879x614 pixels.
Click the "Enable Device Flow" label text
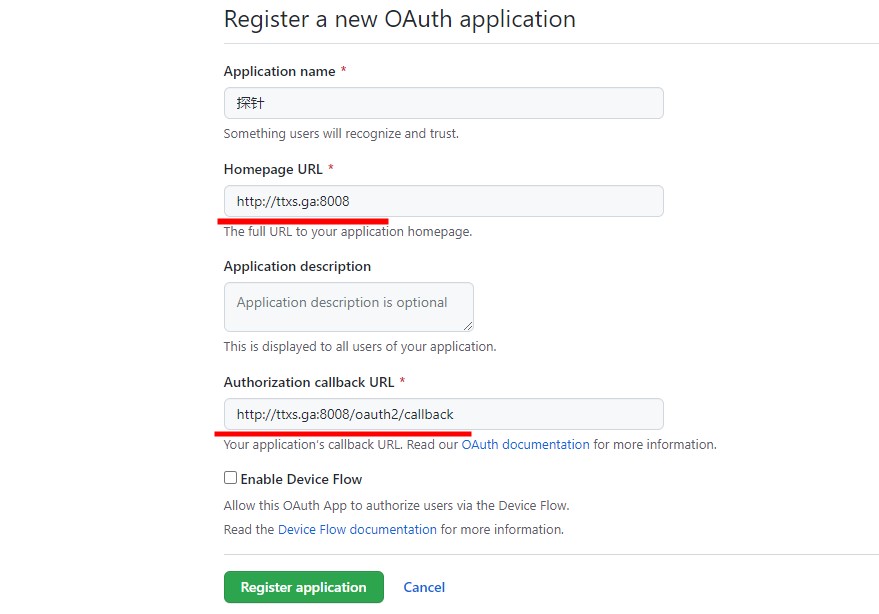click(x=301, y=479)
